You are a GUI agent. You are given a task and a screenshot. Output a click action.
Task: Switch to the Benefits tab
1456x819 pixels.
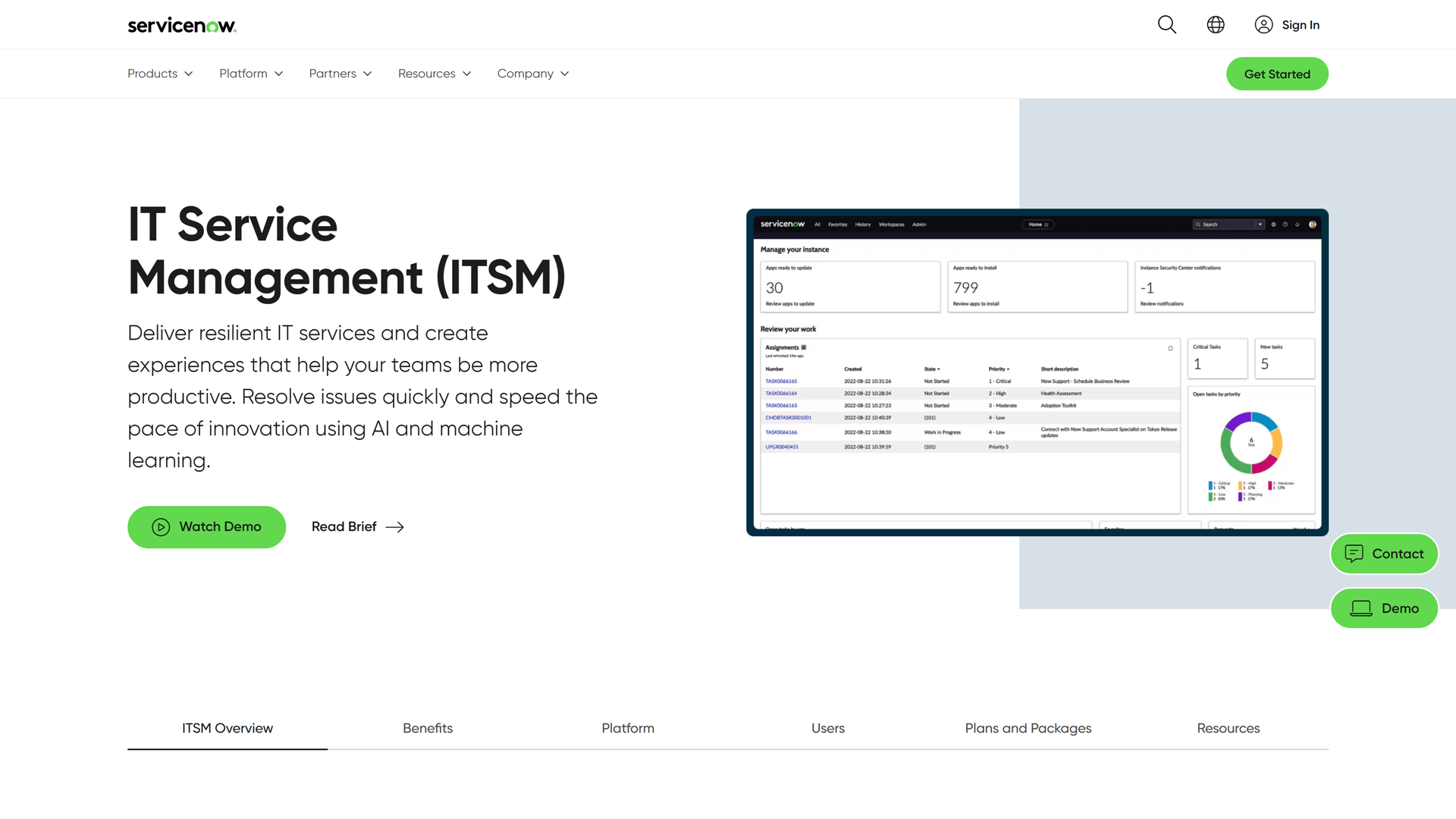(428, 728)
